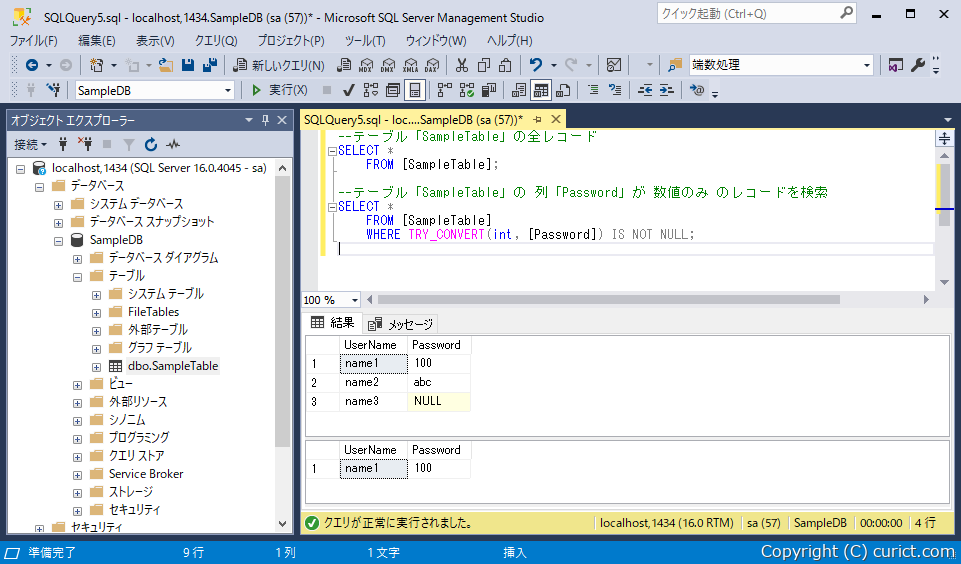Click the Database Engine Query icon
Image resolution: width=961 pixels, height=564 pixels.
pyautogui.click(x=344, y=65)
